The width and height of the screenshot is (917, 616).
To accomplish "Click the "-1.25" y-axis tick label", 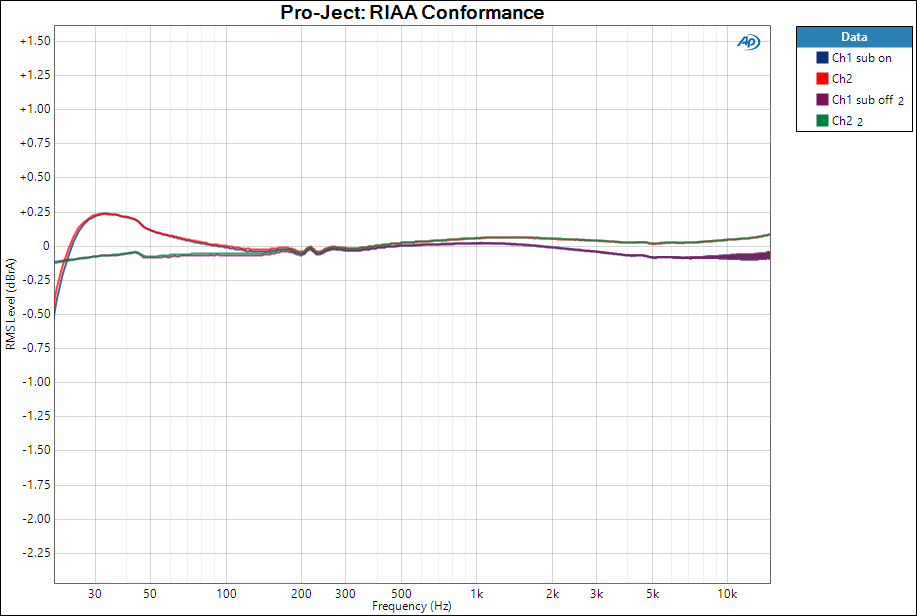I will tap(36, 416).
